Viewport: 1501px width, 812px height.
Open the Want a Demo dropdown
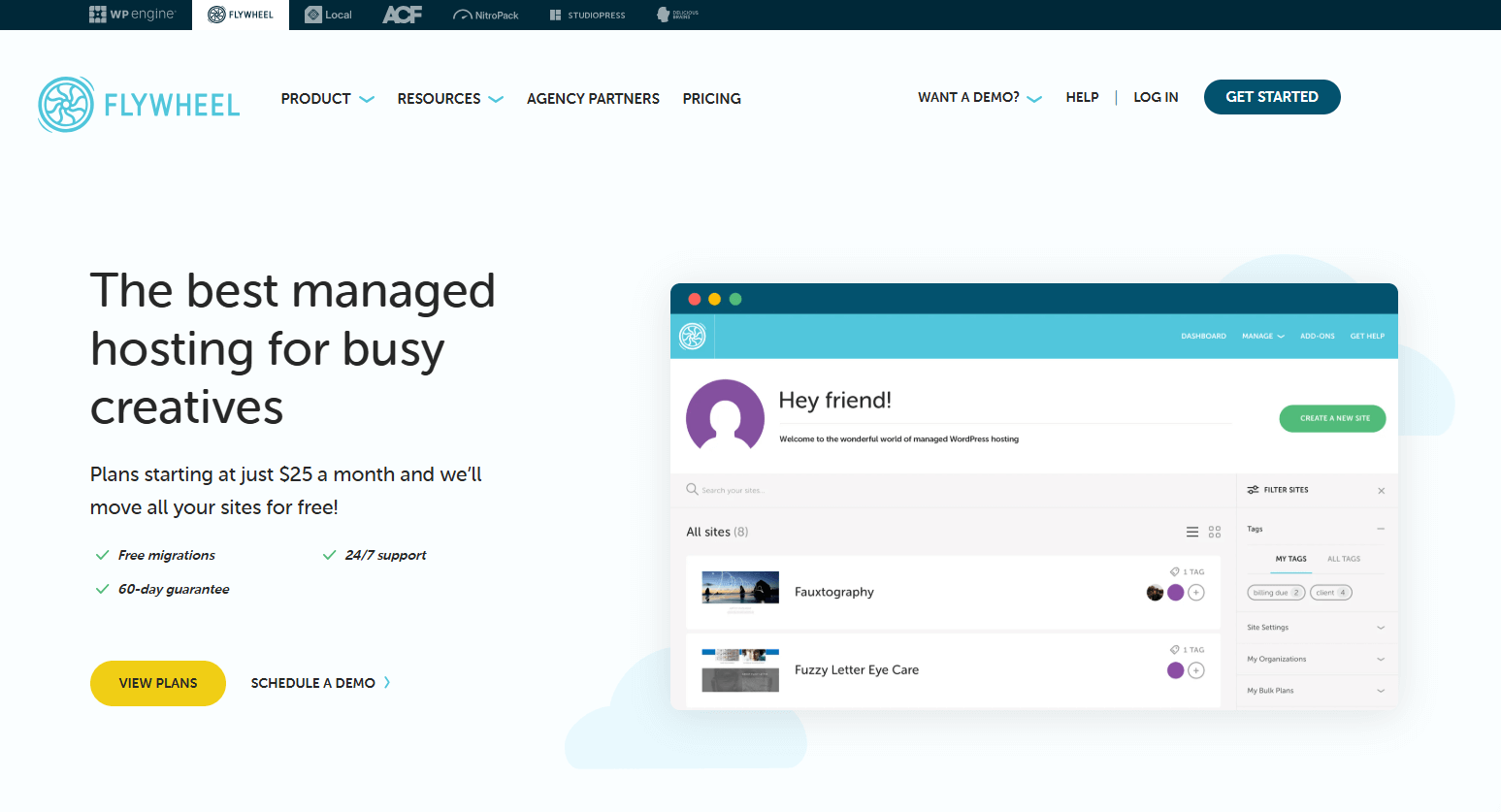click(979, 97)
